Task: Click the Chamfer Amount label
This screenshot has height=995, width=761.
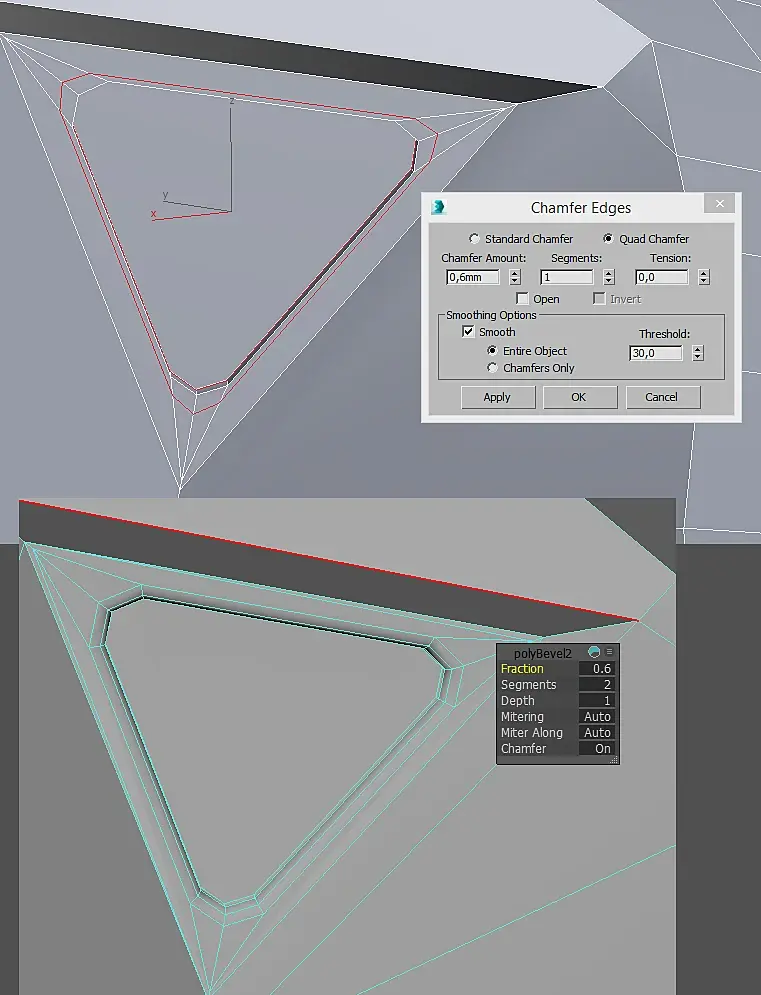Action: pyautogui.click(x=484, y=258)
